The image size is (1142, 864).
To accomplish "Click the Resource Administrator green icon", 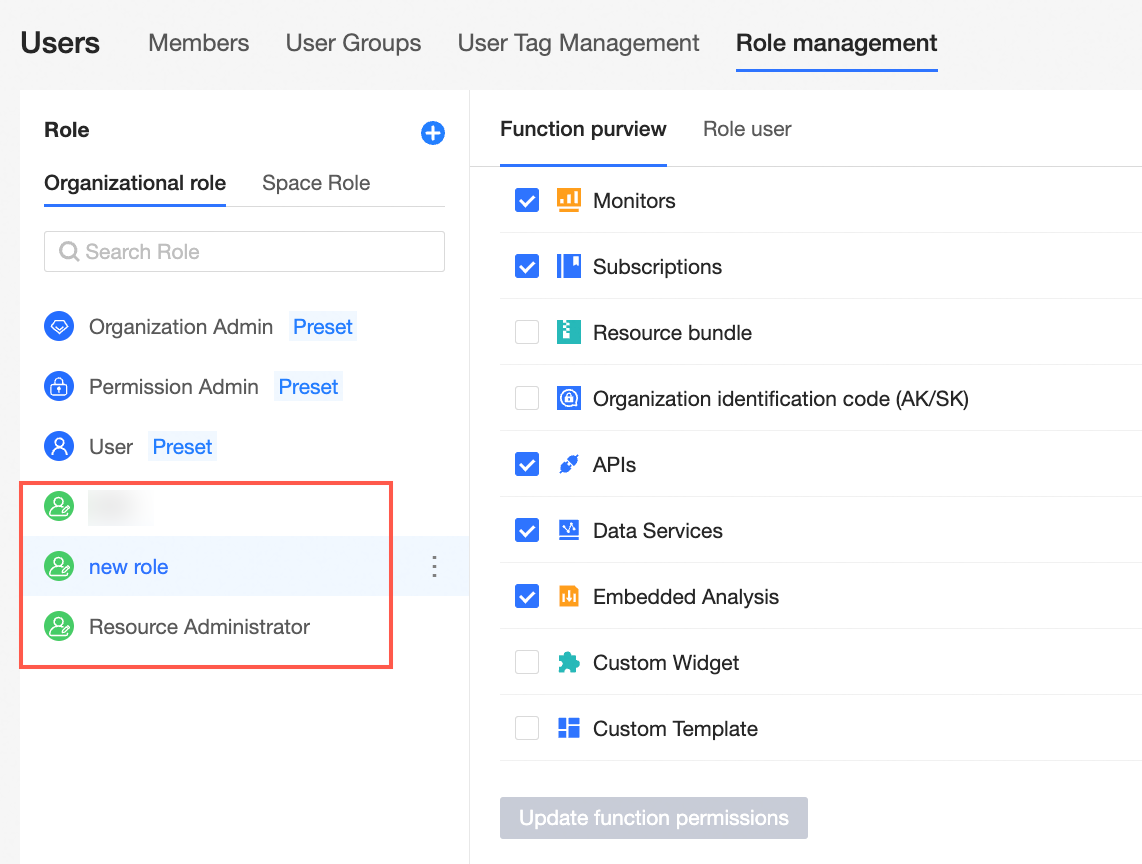I will point(59,627).
